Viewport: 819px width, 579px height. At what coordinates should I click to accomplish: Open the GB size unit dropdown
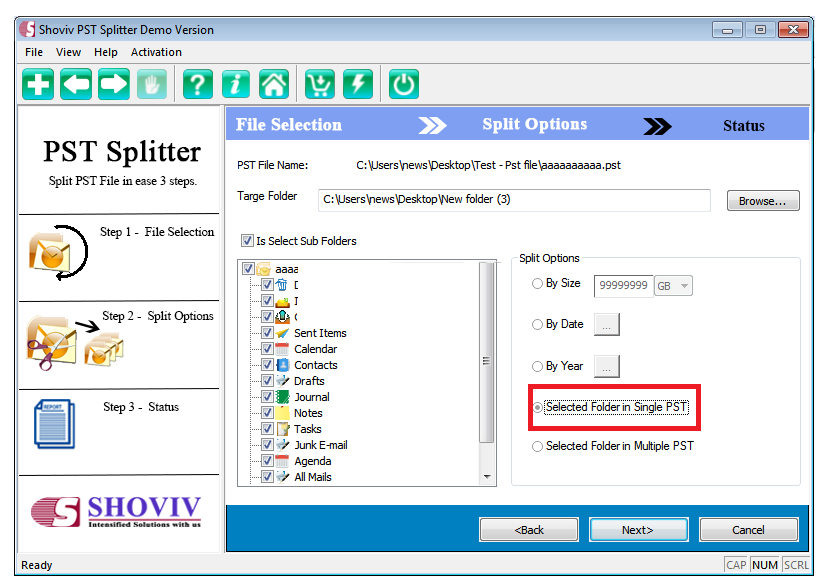coord(685,285)
